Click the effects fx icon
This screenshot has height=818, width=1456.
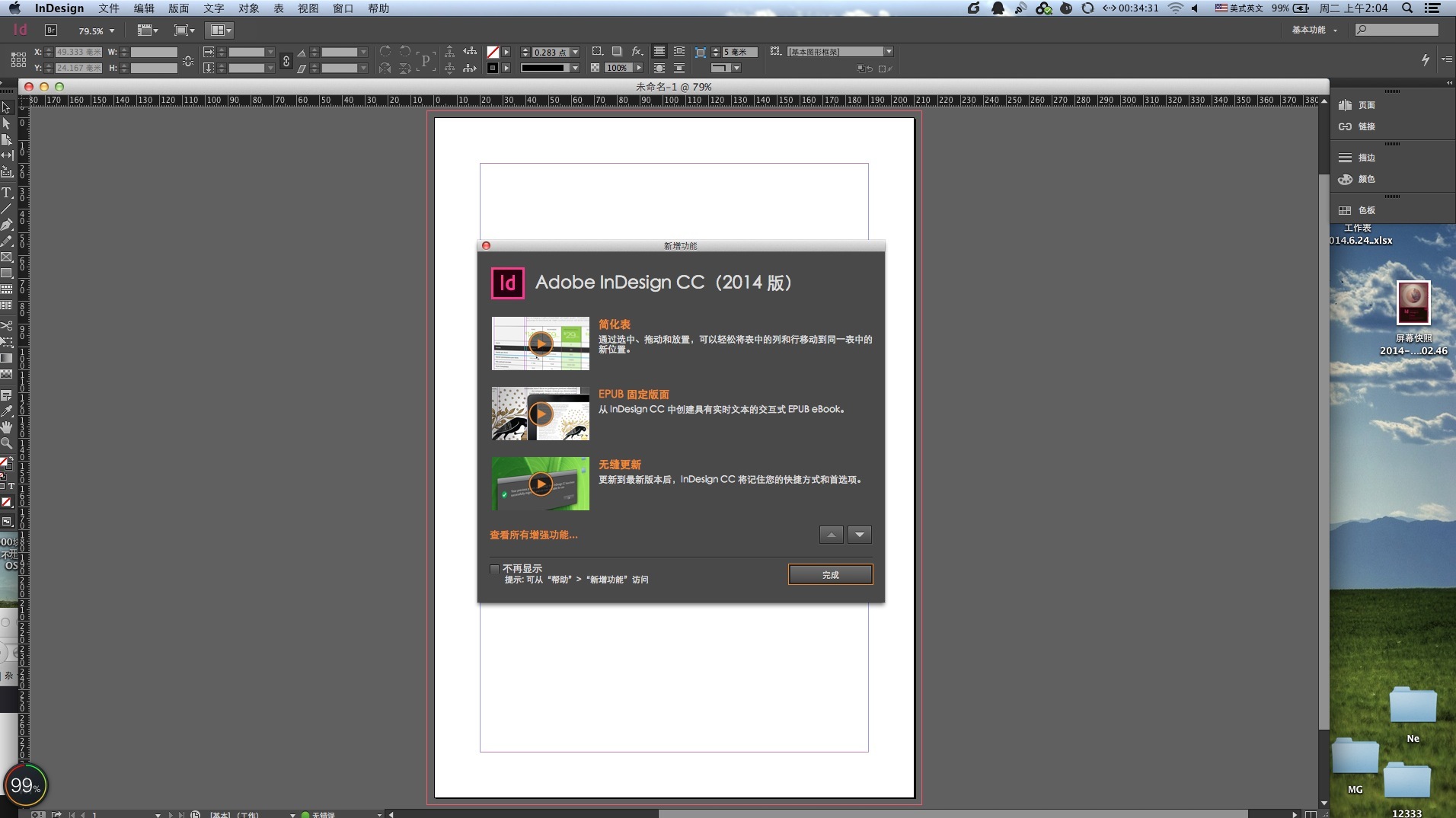[637, 52]
